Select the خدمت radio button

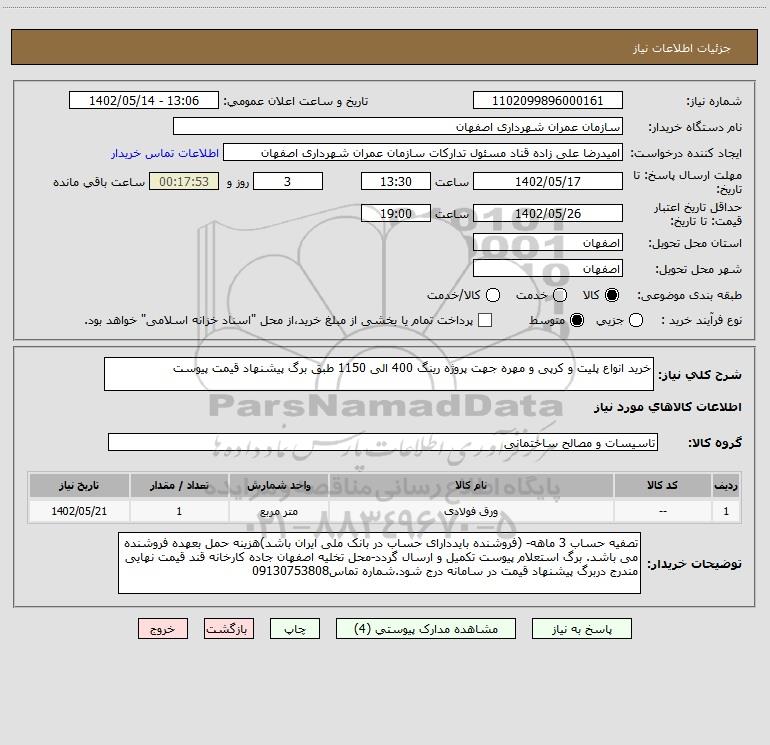click(560, 295)
